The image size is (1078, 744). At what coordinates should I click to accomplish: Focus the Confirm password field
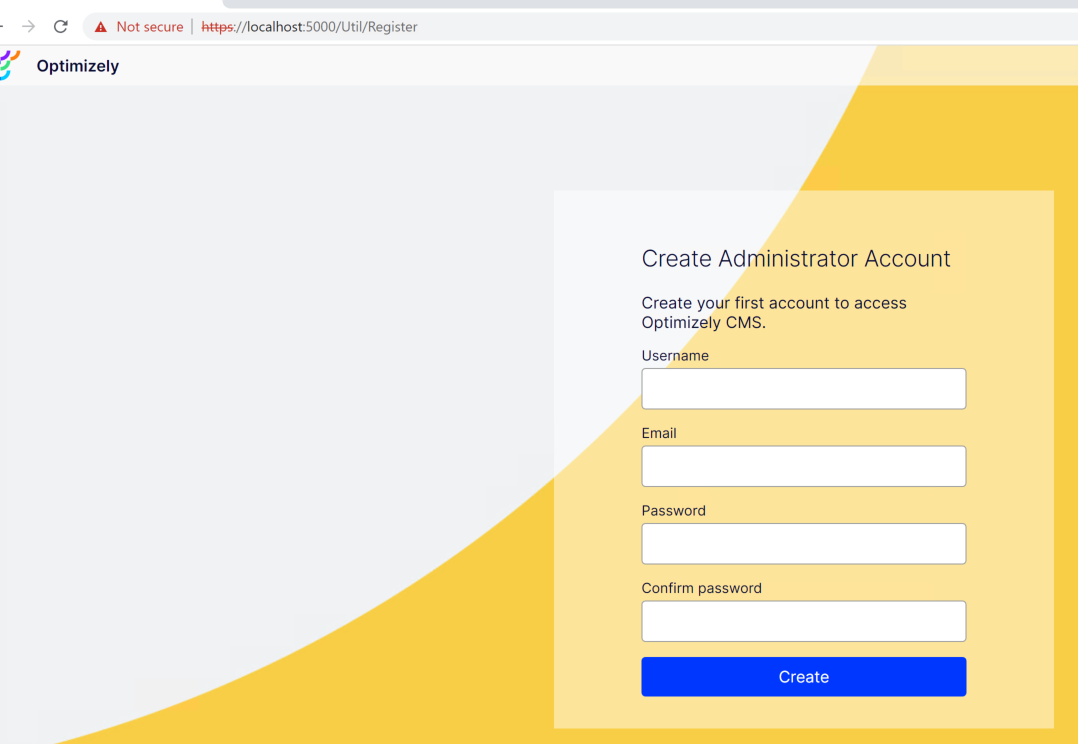point(803,621)
